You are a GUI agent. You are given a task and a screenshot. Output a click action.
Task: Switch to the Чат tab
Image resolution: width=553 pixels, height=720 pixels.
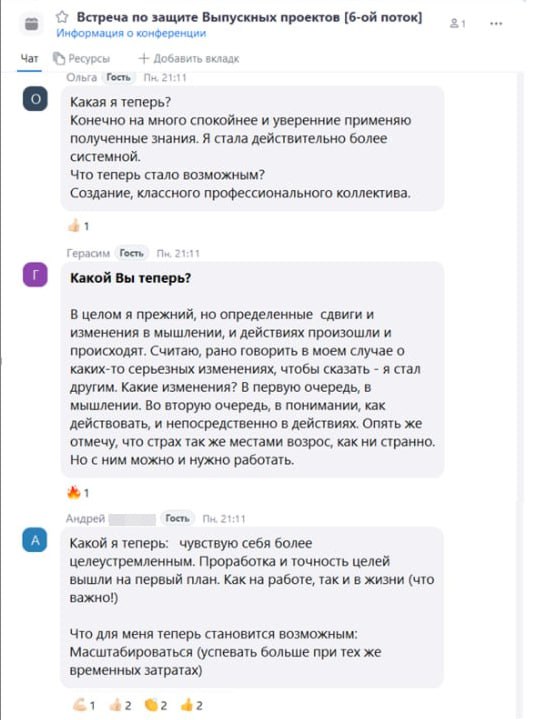point(29,59)
